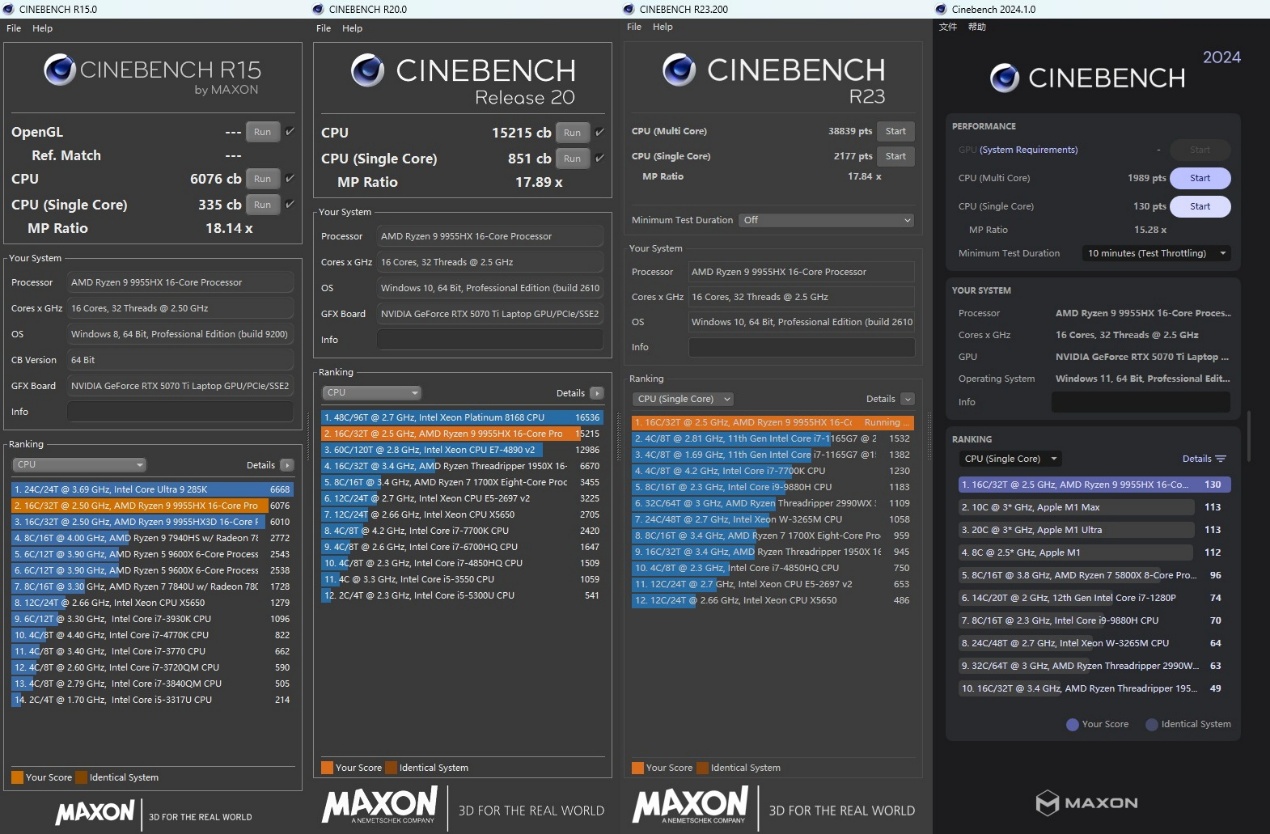This screenshot has width=1270, height=834.
Task: Start the CPU (Single Core) test in R23
Action: [x=896, y=156]
